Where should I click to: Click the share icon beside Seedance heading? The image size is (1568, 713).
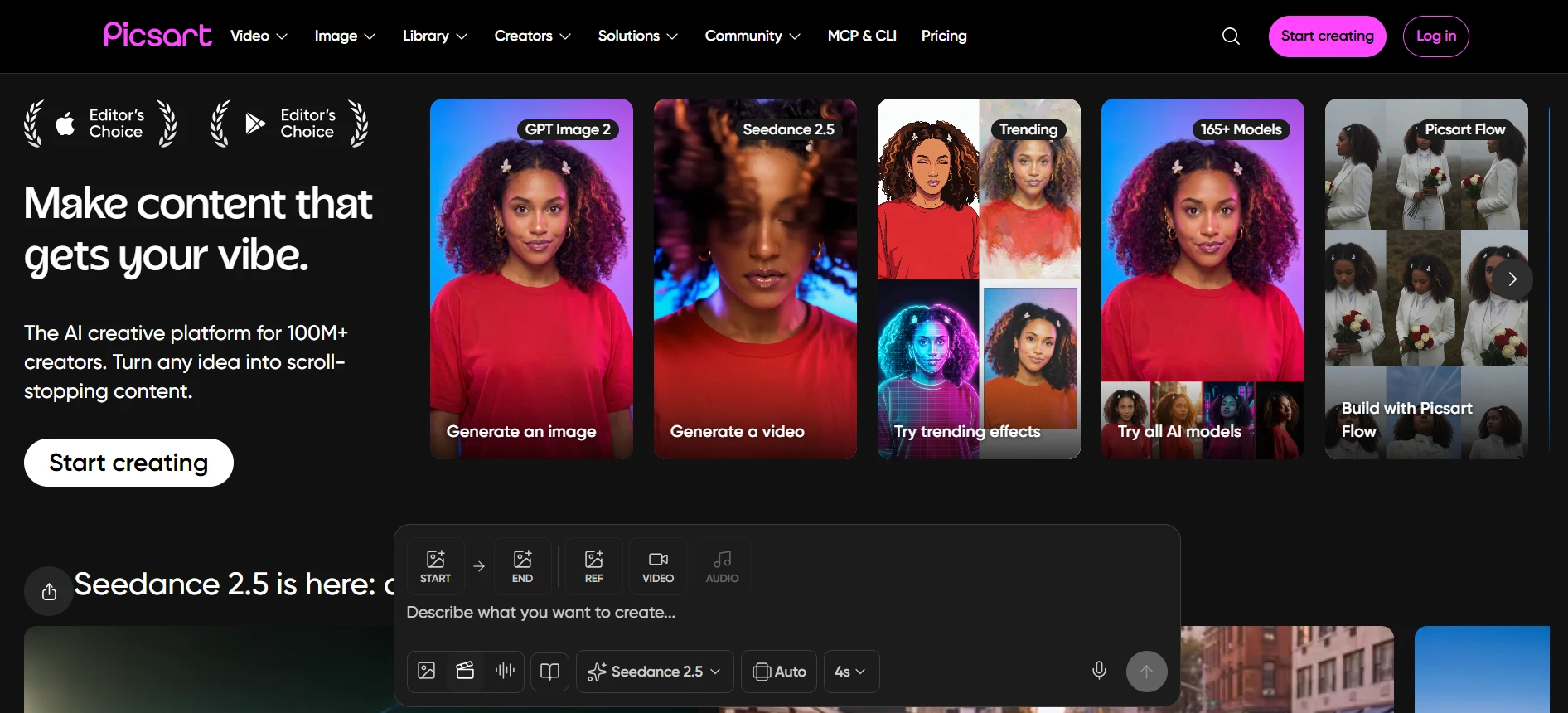(x=49, y=591)
